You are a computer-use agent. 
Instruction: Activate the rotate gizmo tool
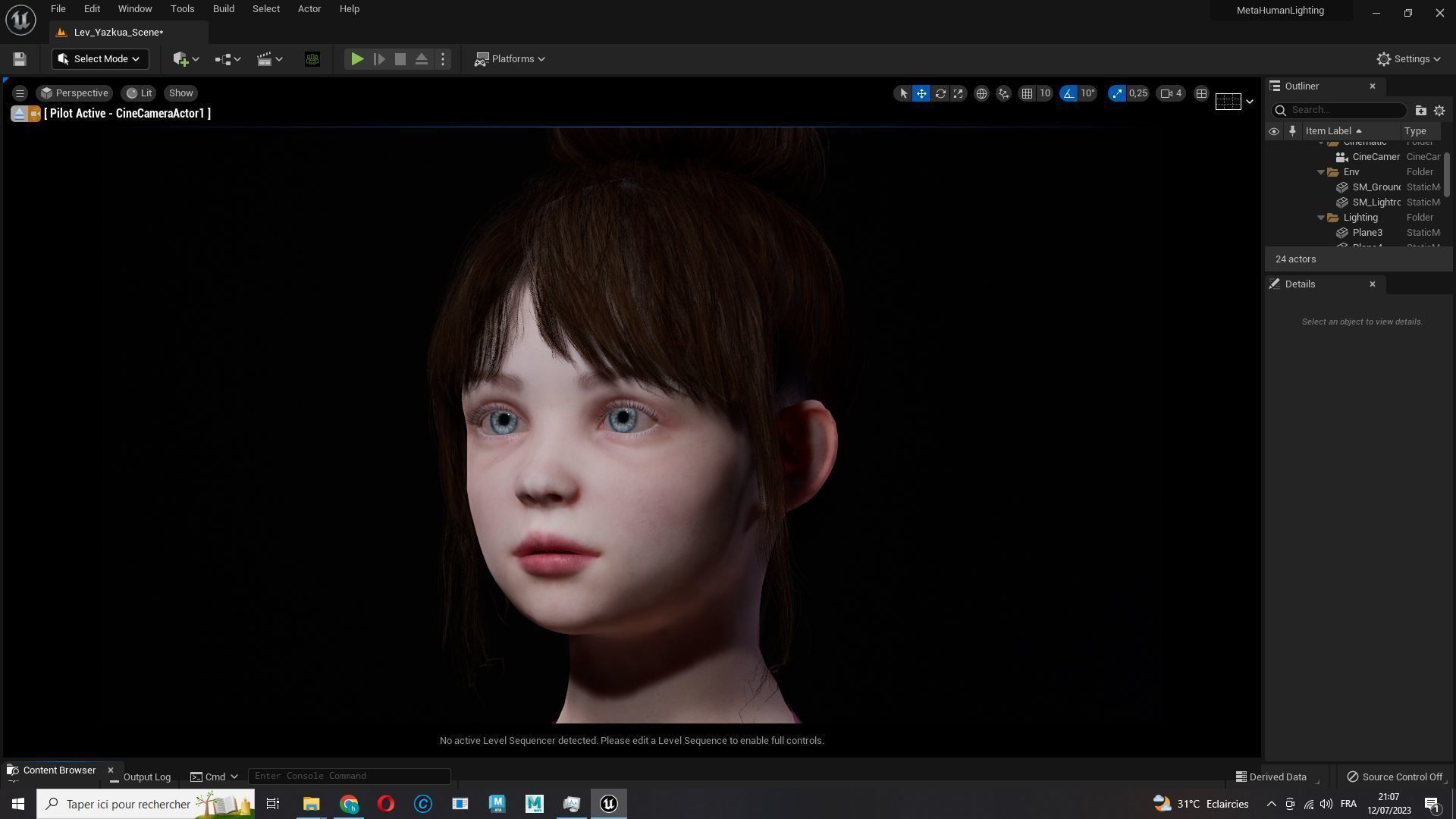tap(940, 93)
